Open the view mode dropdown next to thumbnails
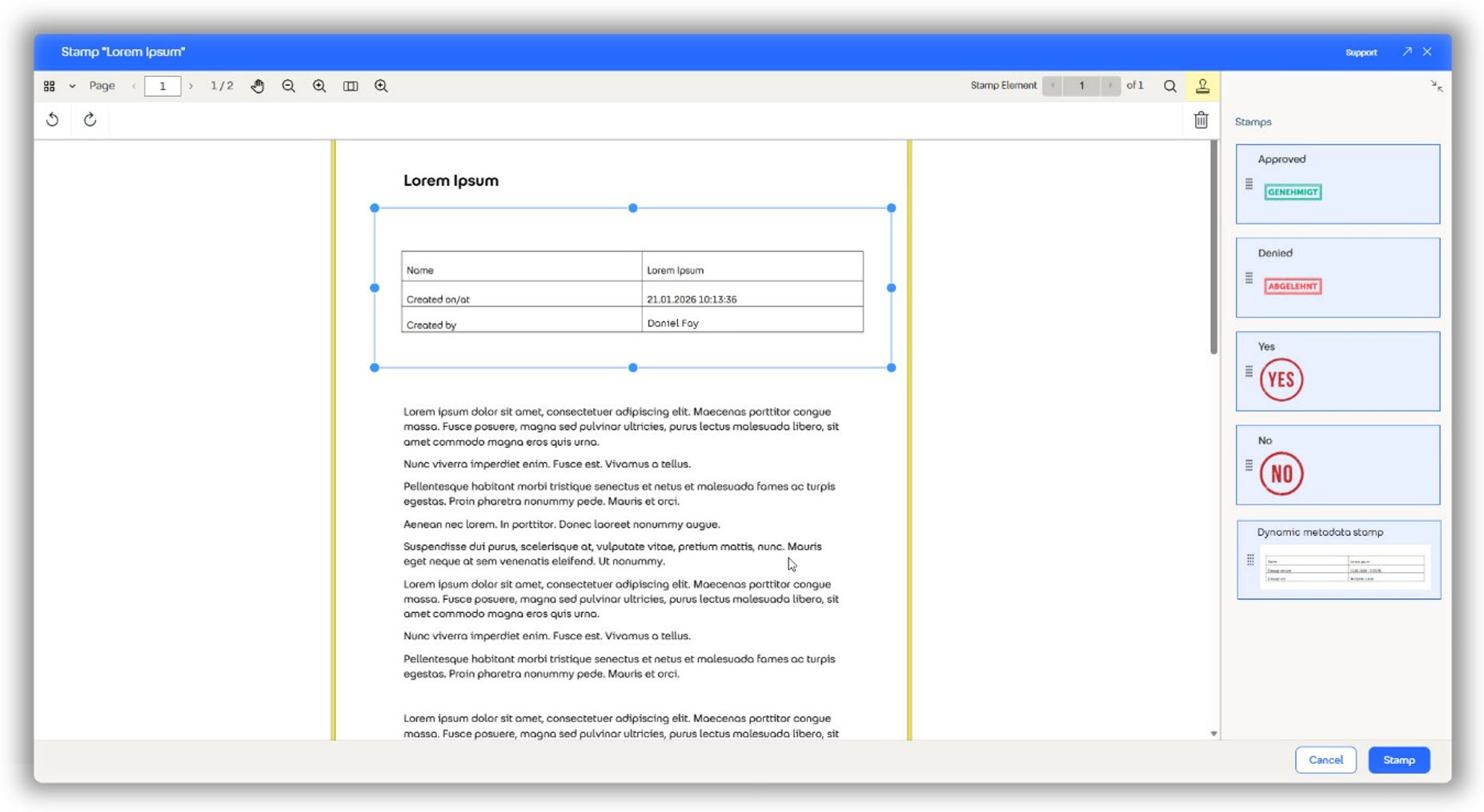This screenshot has width=1484, height=812. tap(70, 86)
